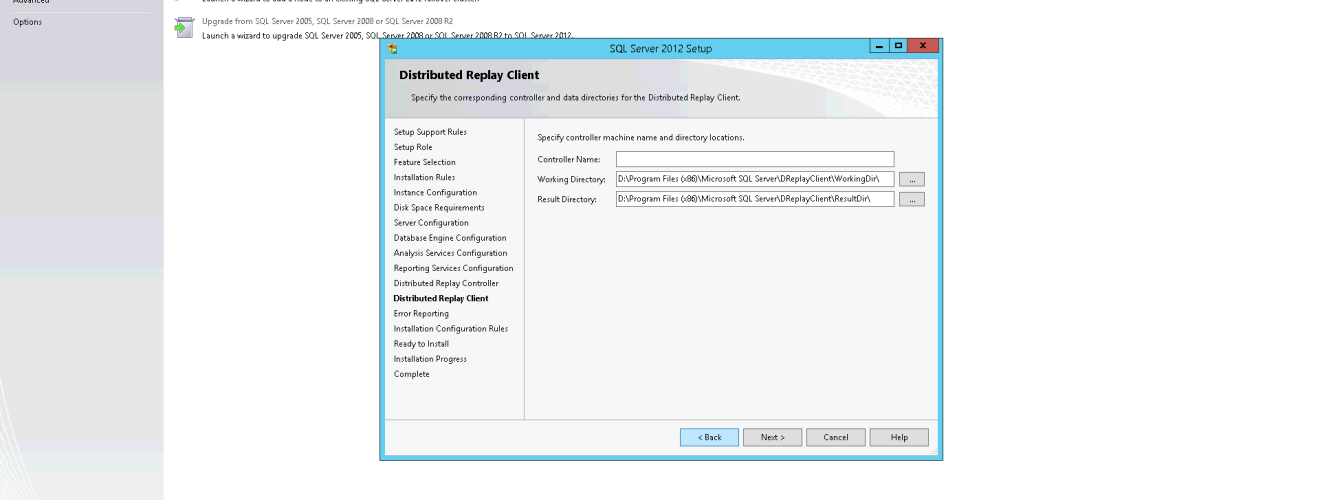Select the Reporting Services Configuration step

(x=453, y=268)
